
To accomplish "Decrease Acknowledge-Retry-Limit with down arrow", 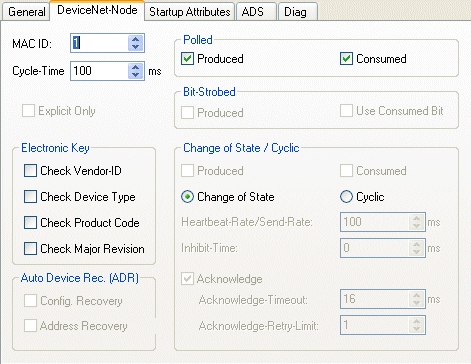I will pyautogui.click(x=417, y=329).
